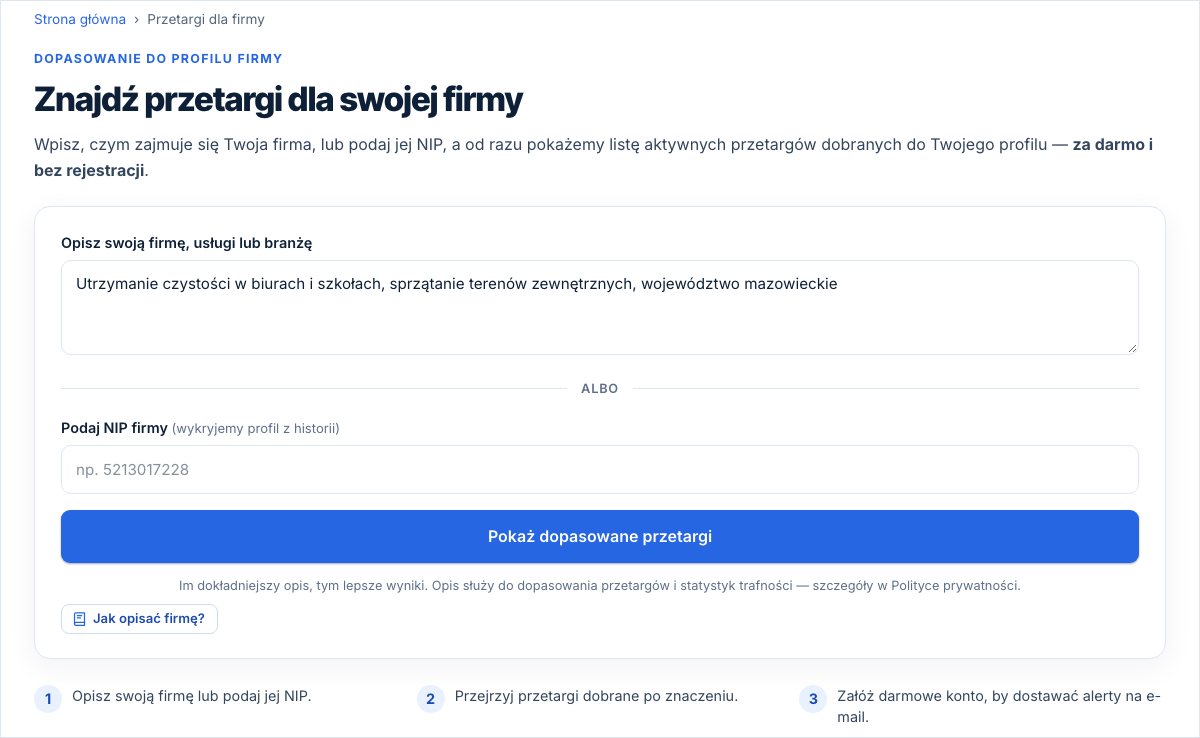Click the DOPASOWANIE DO PROFILU FIRMY tagline
Viewport: 1200px width, 738px height.
point(158,59)
